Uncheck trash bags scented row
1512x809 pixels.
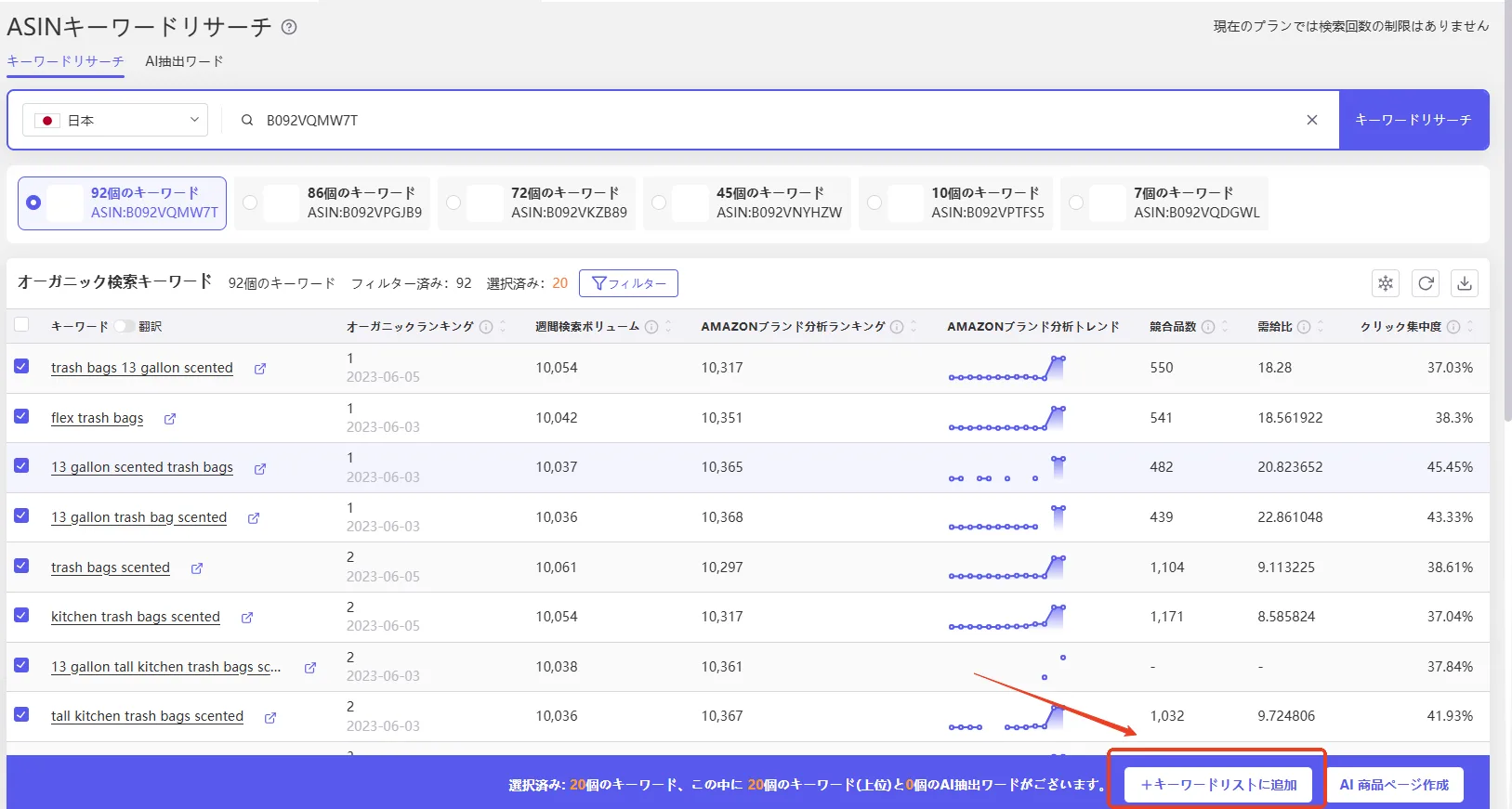point(21,566)
